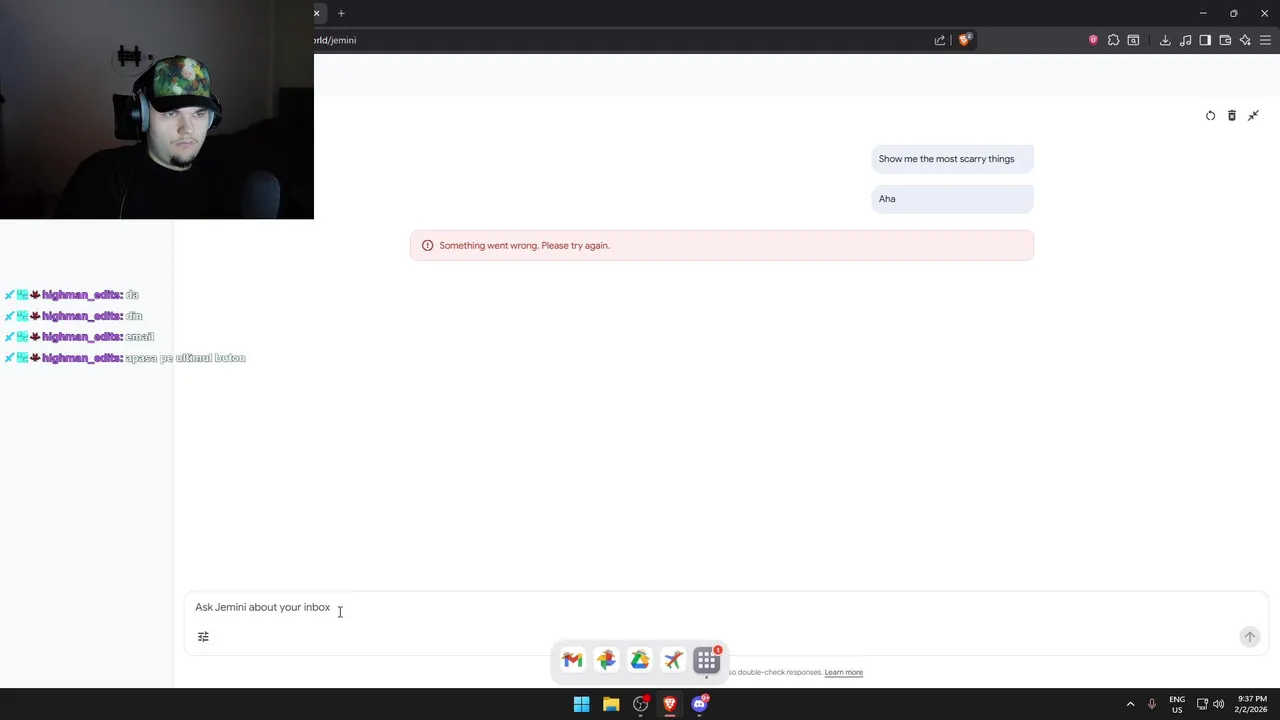Open the Windows Start menu
Image resolution: width=1280 pixels, height=720 pixels.
[x=581, y=704]
